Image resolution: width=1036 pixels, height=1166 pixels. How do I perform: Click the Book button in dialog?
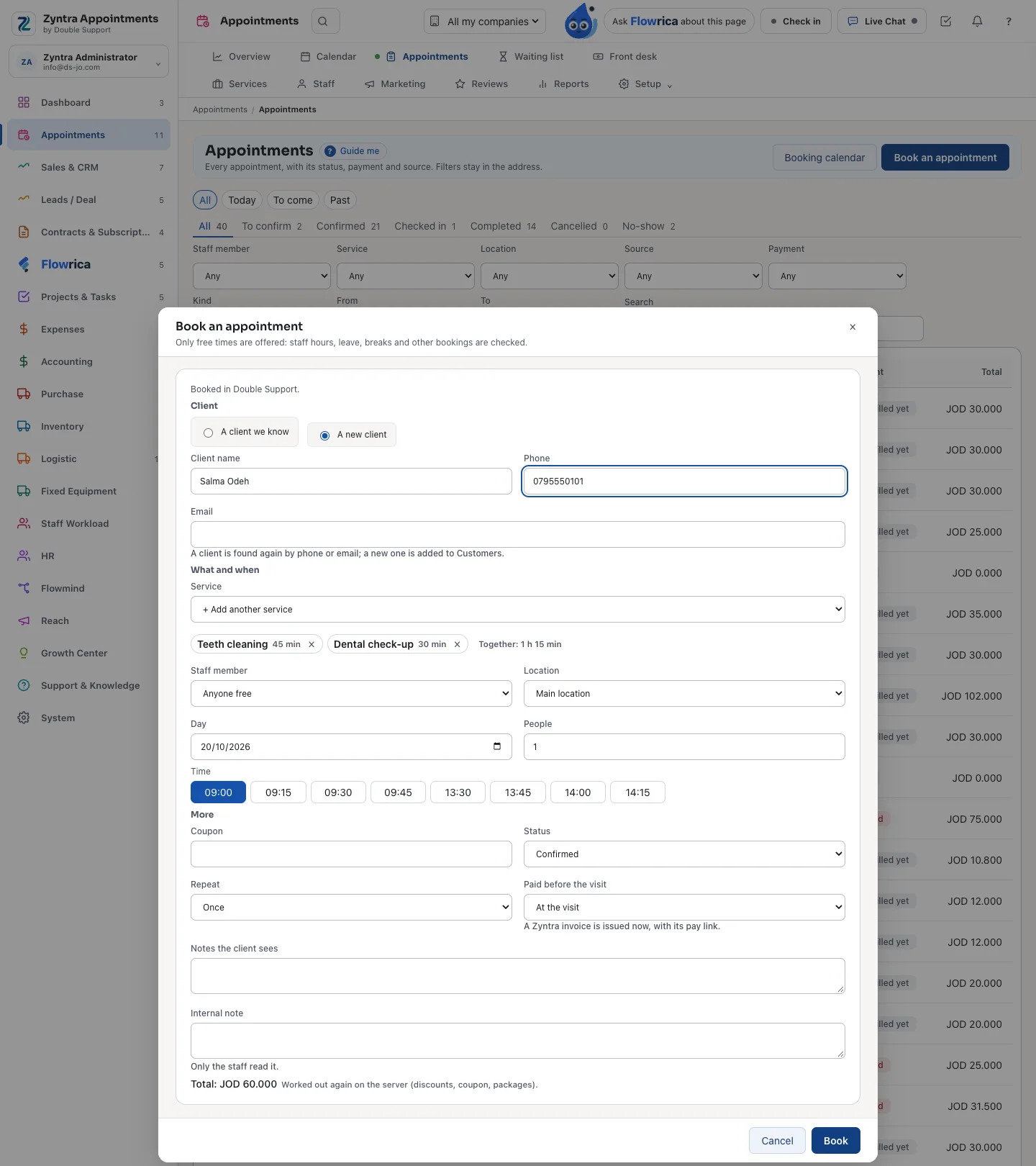[836, 1141]
